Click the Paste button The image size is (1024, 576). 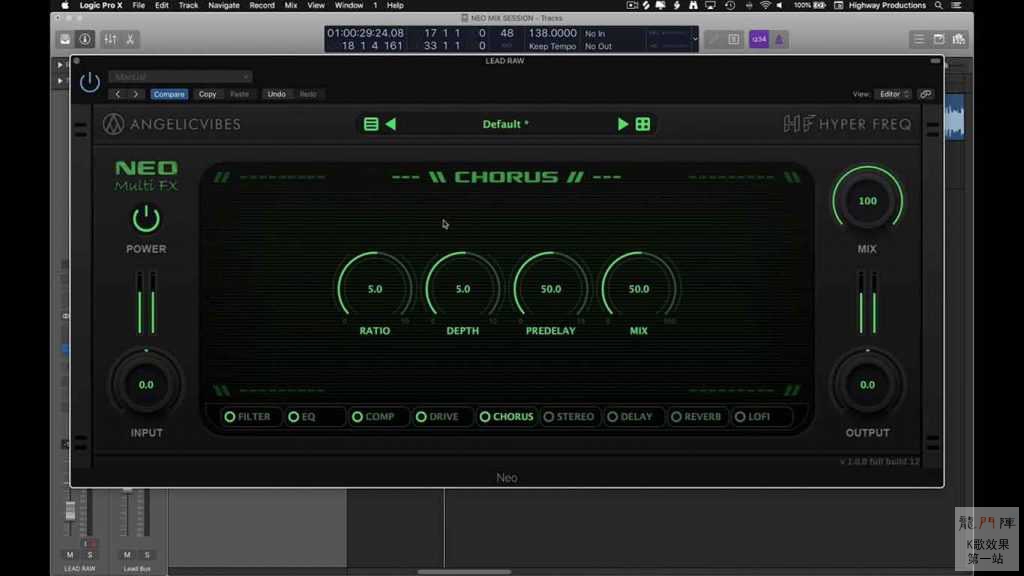[x=239, y=94]
